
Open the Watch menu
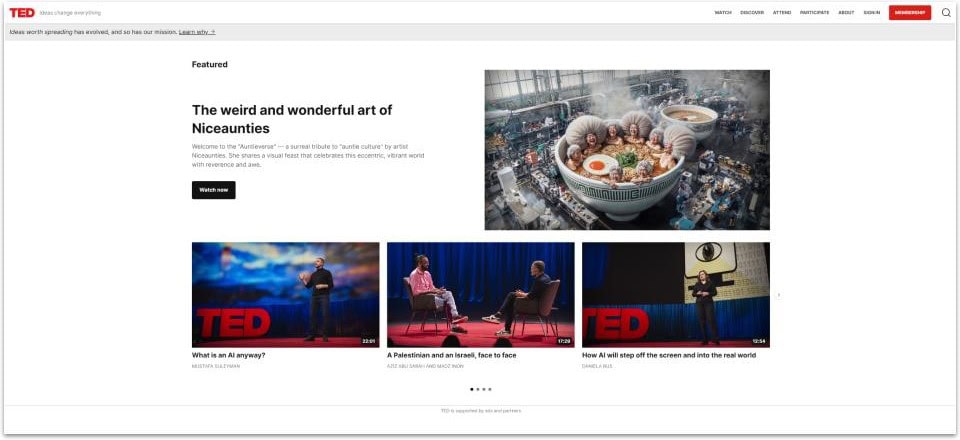point(723,13)
